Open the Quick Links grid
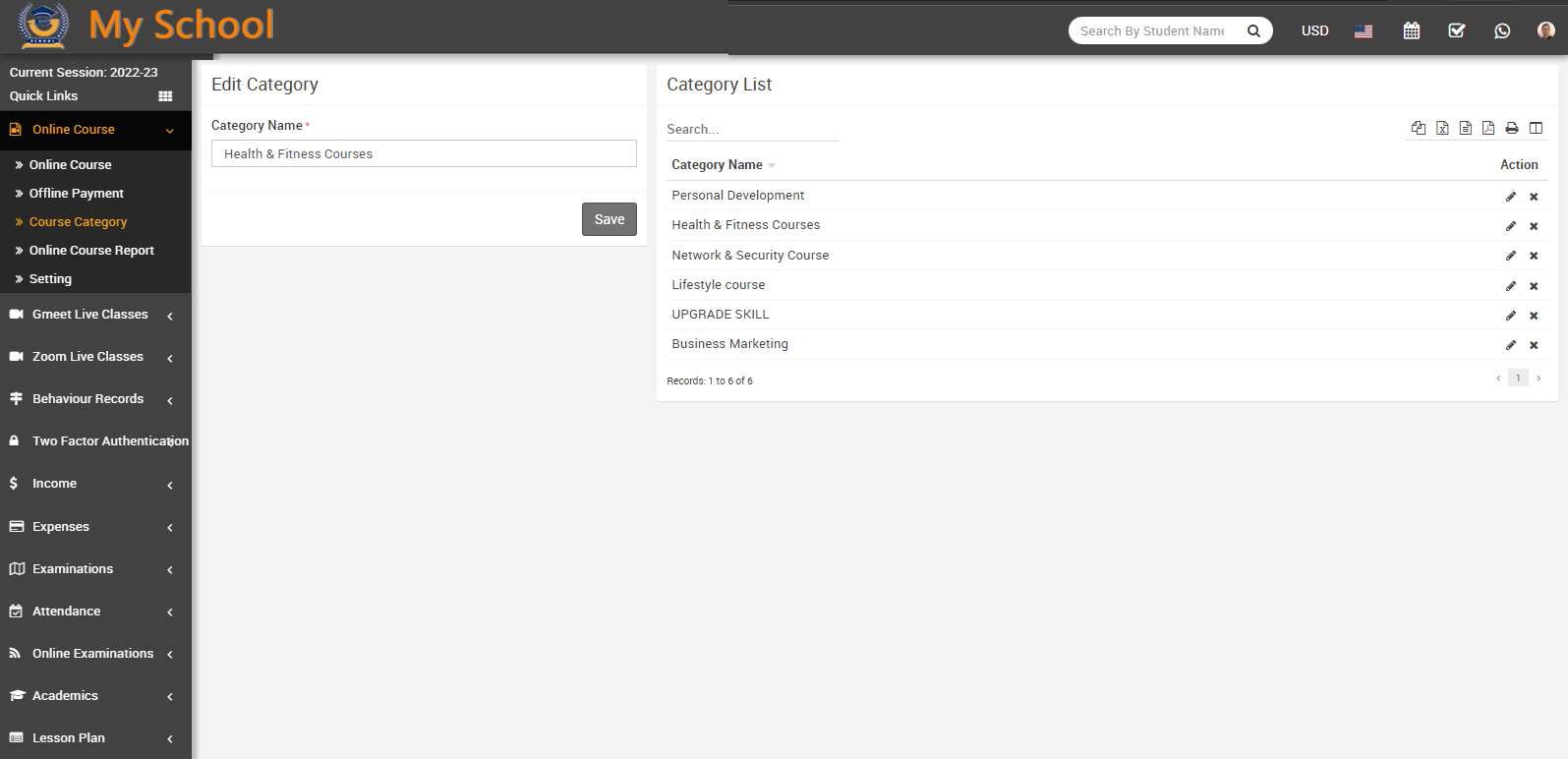Viewport: 1568px width, 759px height. click(165, 96)
